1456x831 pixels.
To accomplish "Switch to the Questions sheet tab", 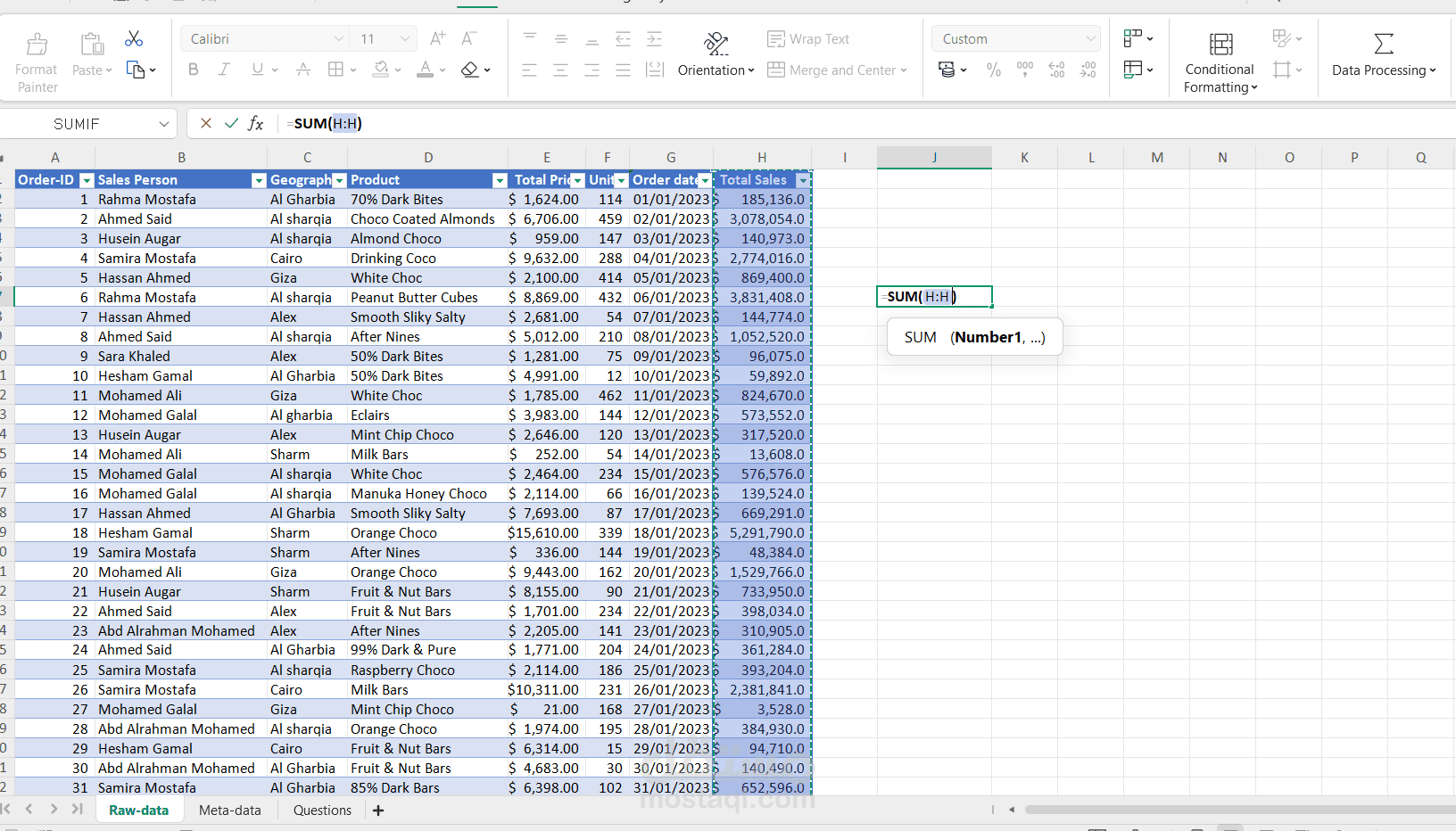I will 322,810.
